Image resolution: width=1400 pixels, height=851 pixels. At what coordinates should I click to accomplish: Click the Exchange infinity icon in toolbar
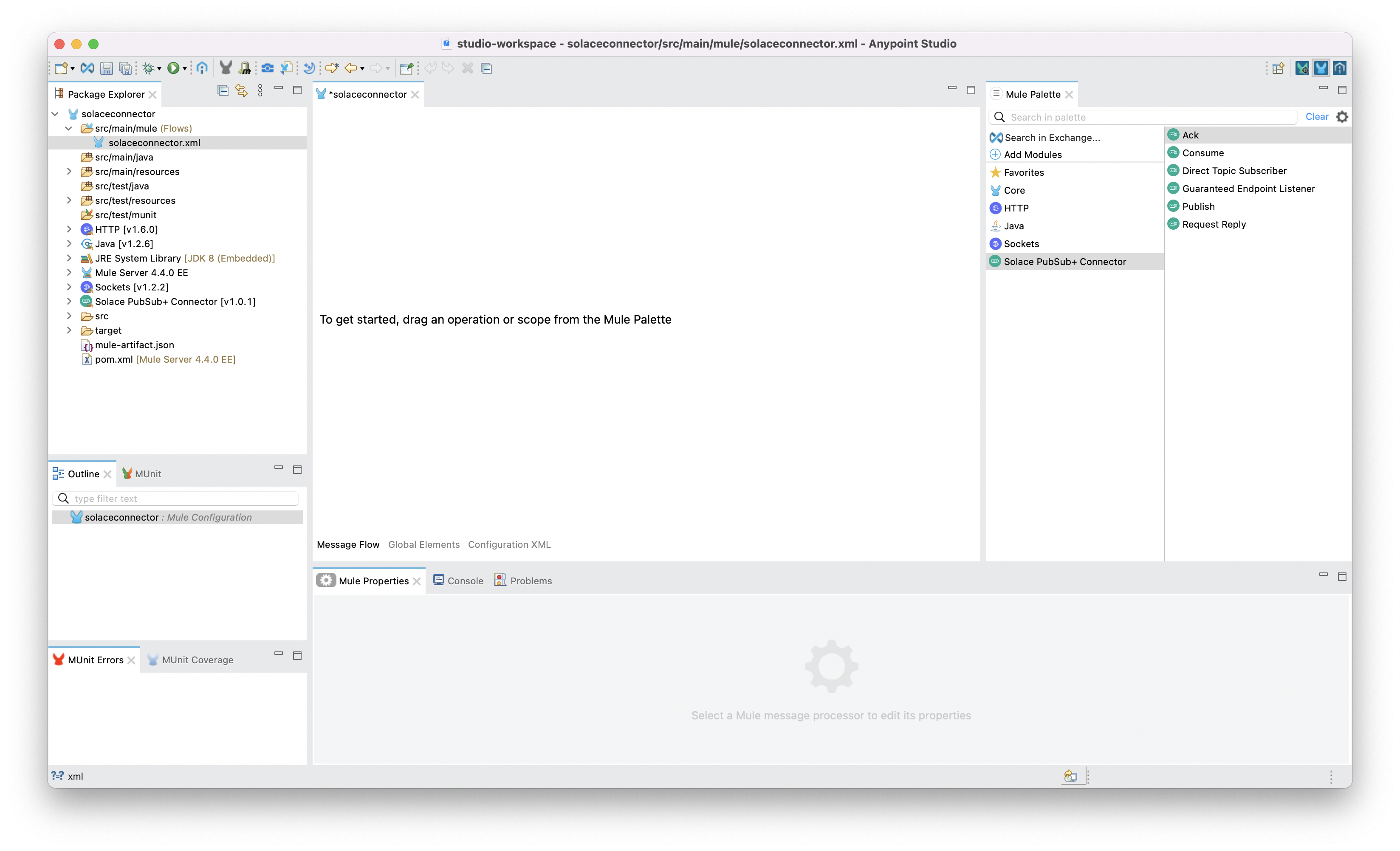87,68
